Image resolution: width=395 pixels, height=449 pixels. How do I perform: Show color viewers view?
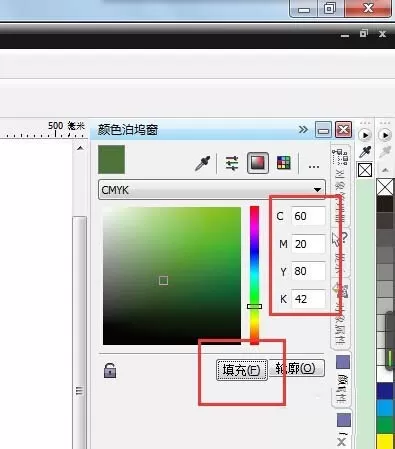point(258,163)
